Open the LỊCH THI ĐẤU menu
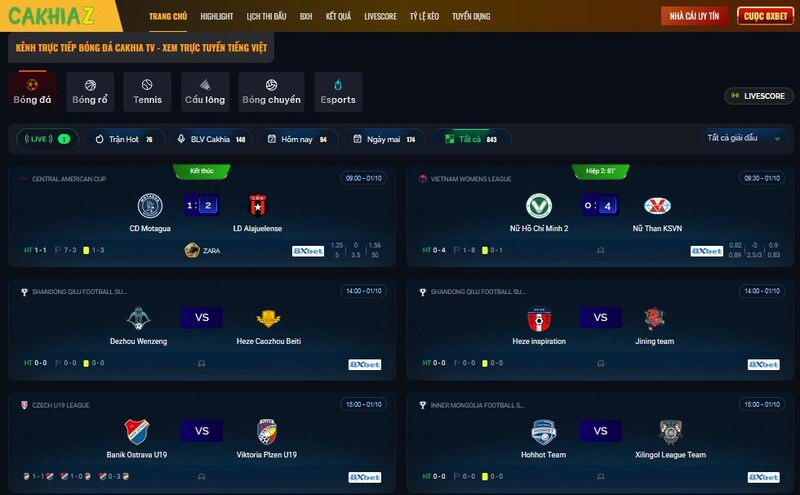 (266, 16)
